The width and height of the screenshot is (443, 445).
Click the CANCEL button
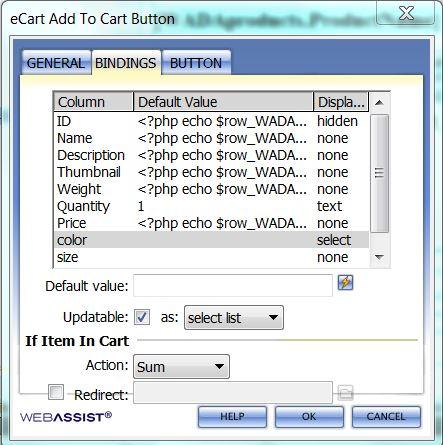386,416
